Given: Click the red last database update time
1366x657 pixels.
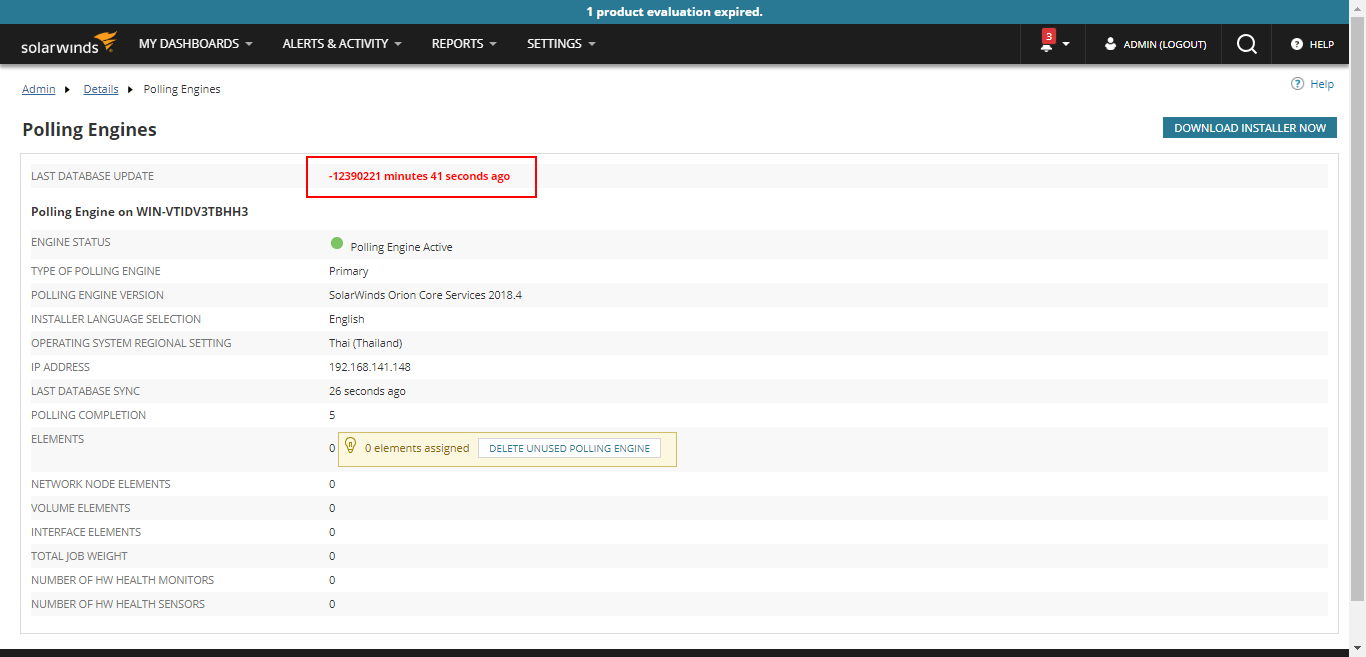Looking at the screenshot, I should point(419,176).
